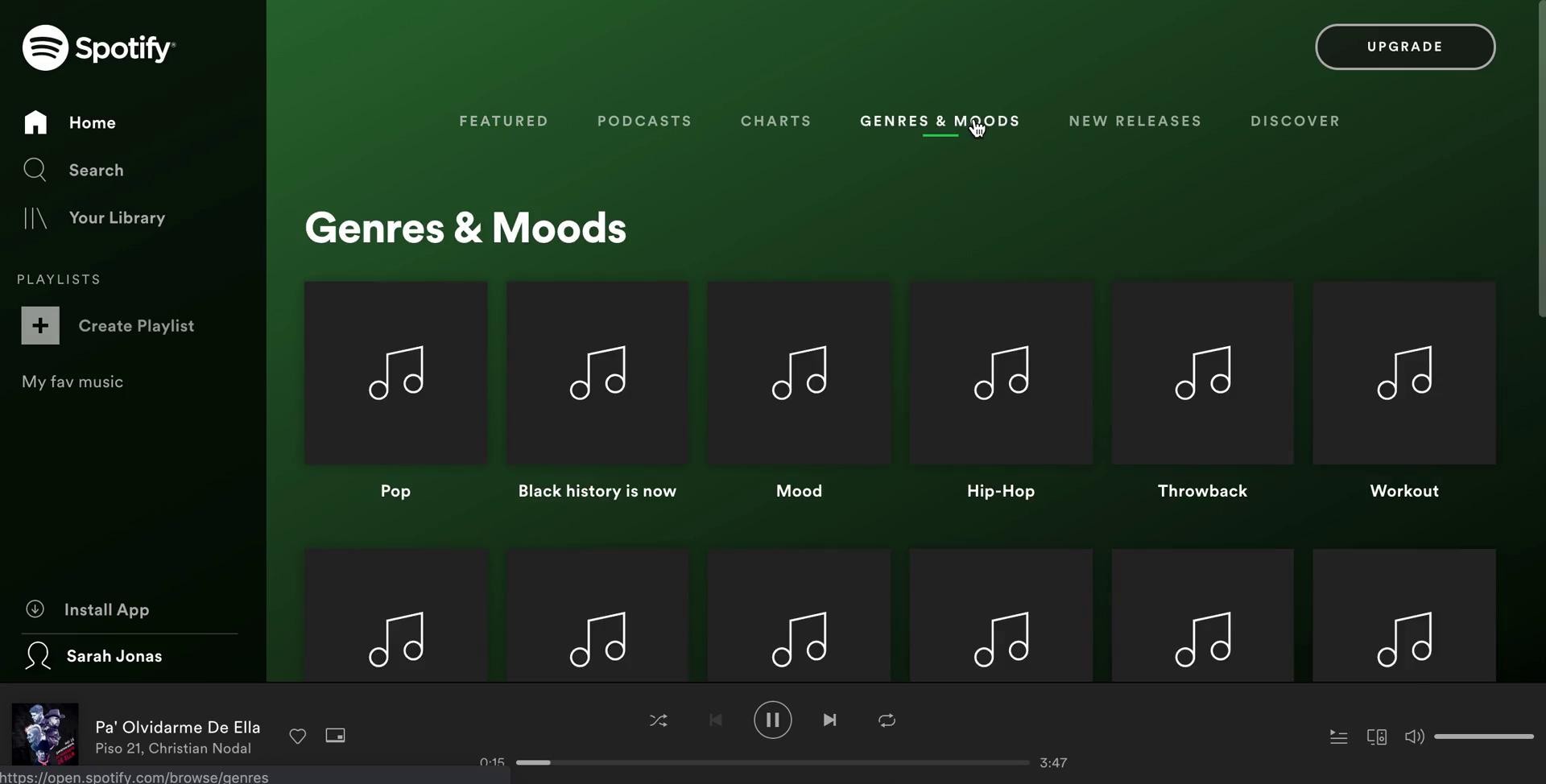1546x784 pixels.
Task: Open the play queue
Action: (x=1338, y=737)
